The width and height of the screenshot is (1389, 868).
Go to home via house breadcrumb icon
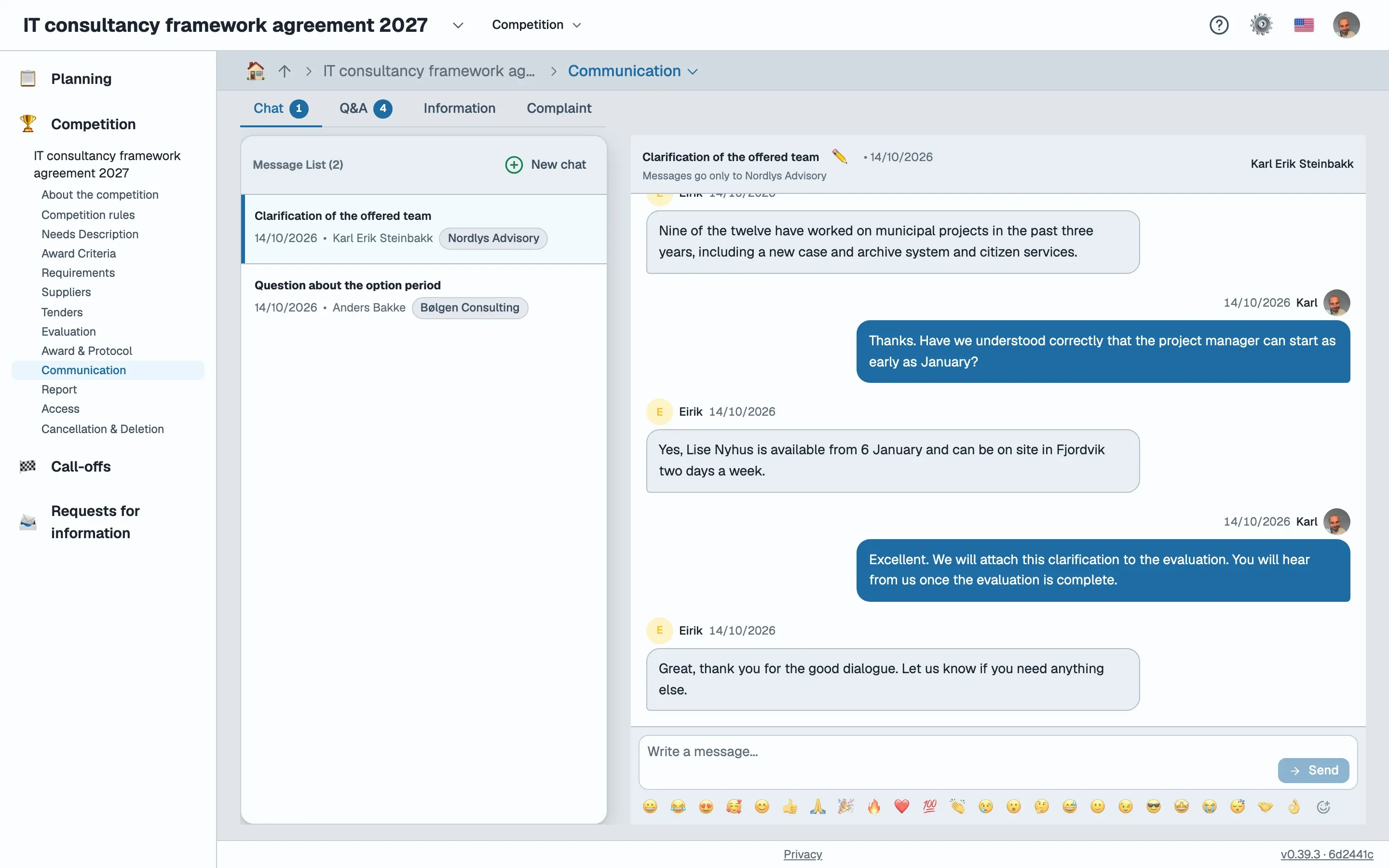(256, 70)
